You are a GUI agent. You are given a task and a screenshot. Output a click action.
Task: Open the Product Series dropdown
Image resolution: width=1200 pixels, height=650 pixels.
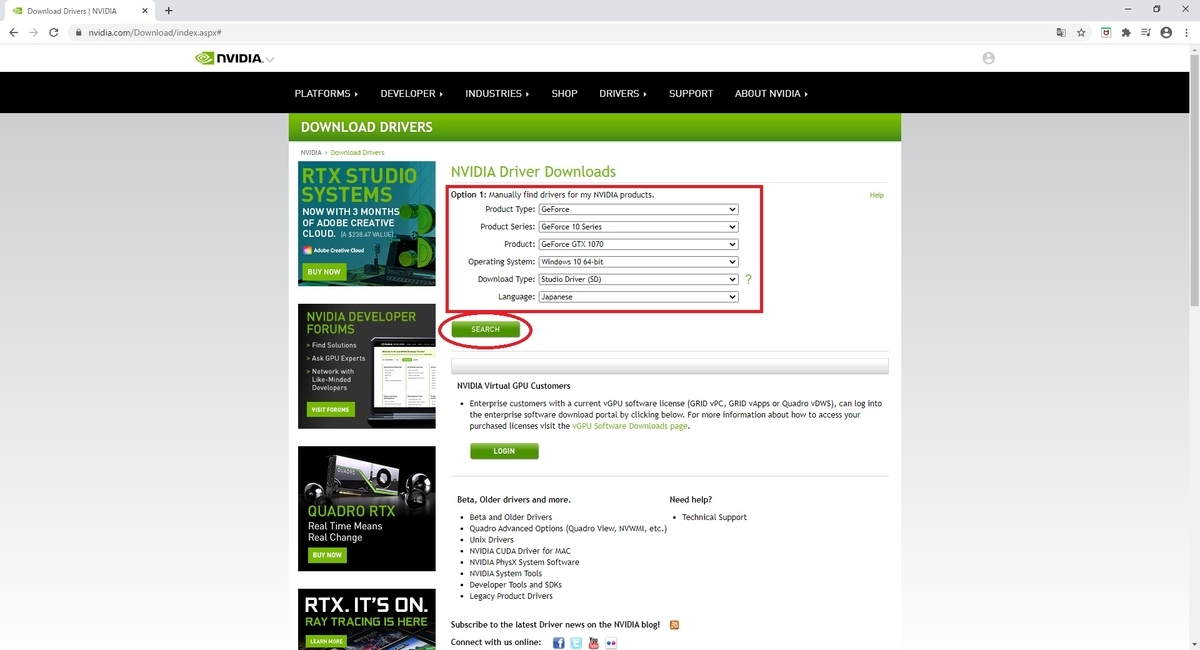(638, 227)
